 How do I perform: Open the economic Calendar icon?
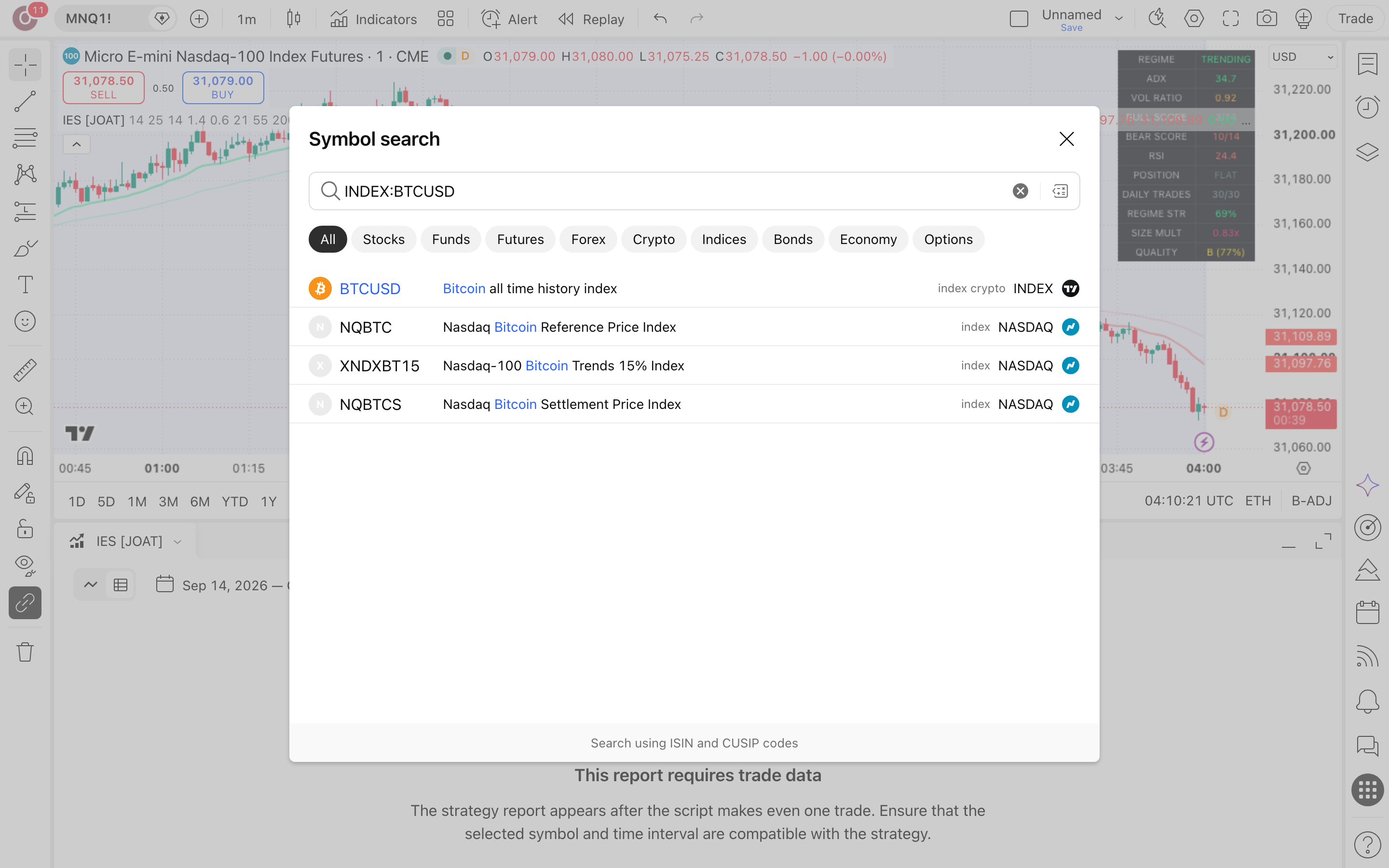click(1367, 612)
